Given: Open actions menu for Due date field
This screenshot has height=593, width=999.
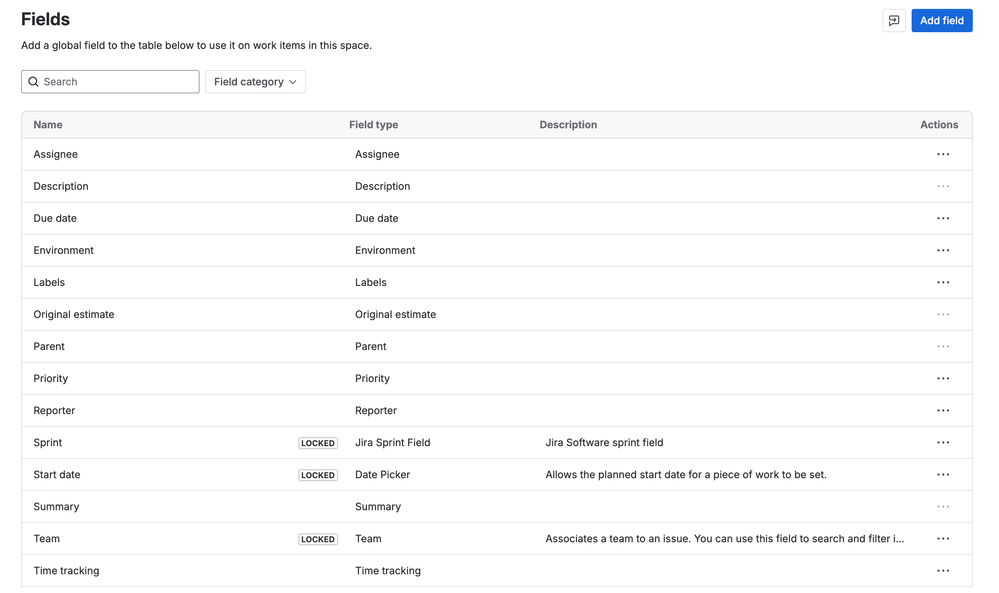Looking at the screenshot, I should point(943,218).
